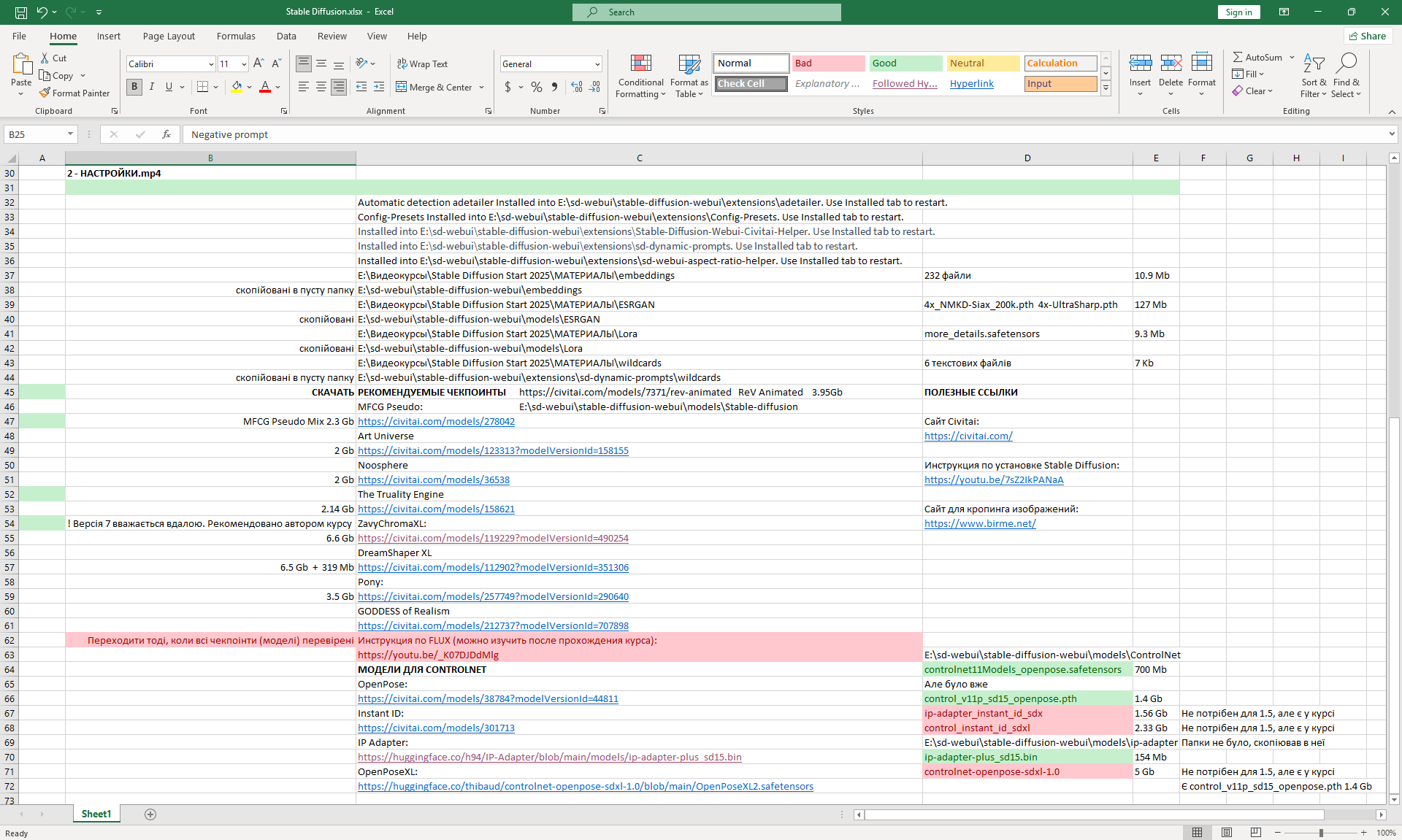Switch to the Formulas ribbon tab
Viewport: 1402px width, 840px height.
[x=236, y=36]
